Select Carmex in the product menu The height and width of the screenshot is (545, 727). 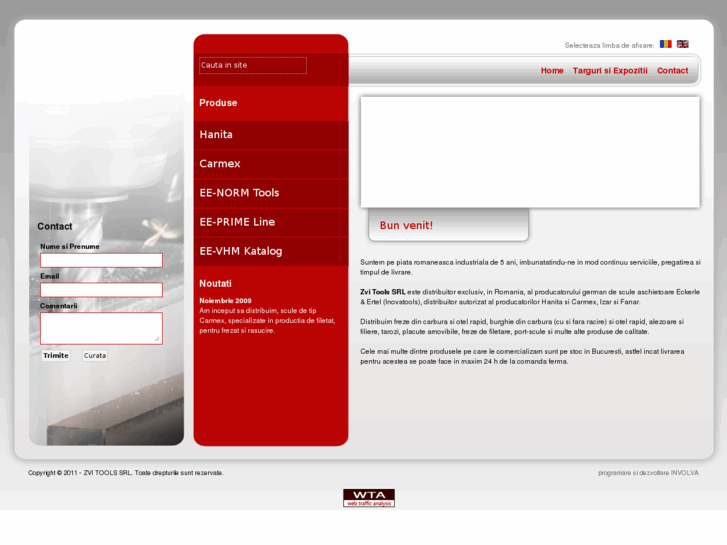(271, 164)
